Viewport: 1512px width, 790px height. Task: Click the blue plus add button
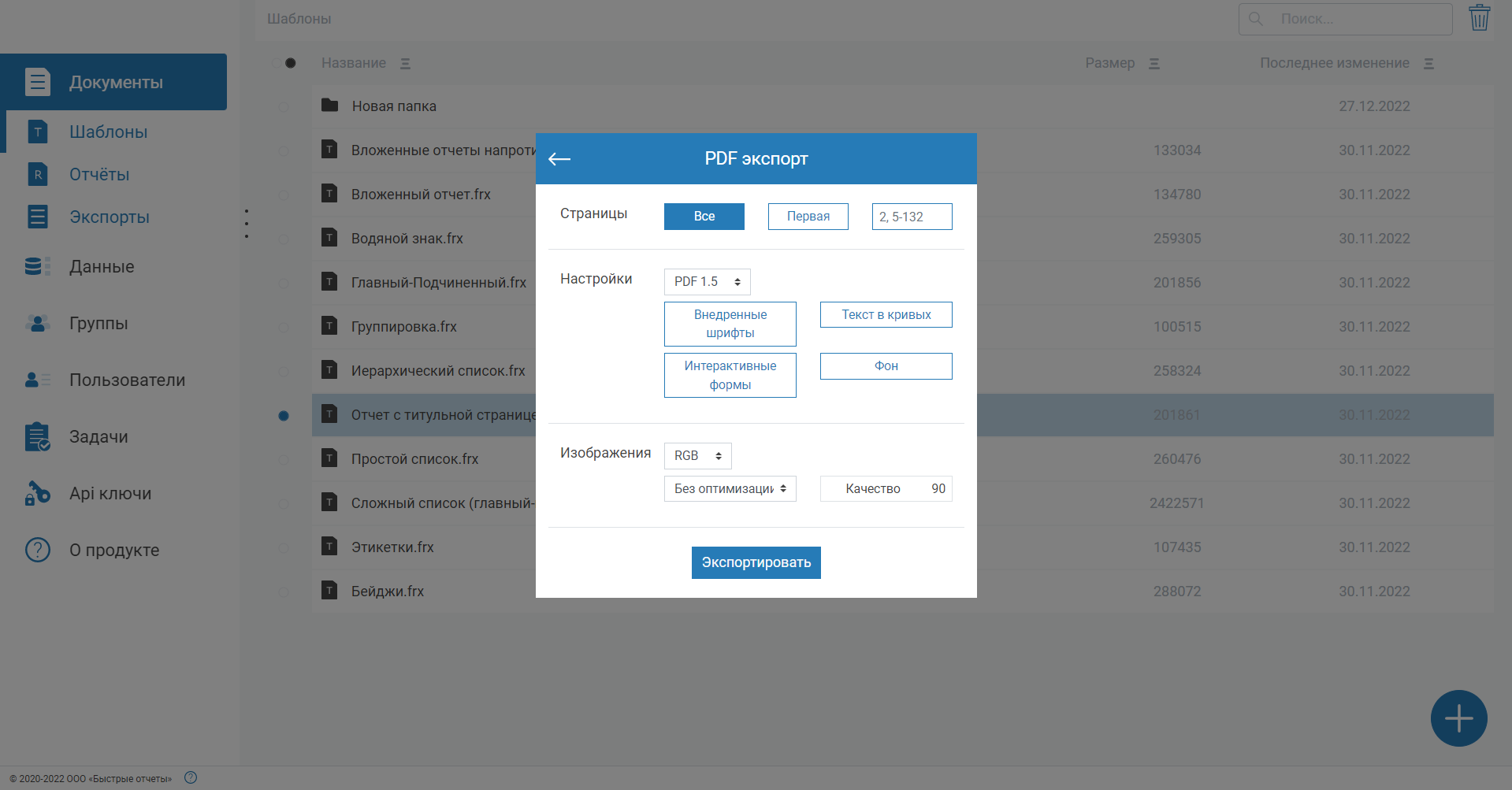coord(1458,718)
